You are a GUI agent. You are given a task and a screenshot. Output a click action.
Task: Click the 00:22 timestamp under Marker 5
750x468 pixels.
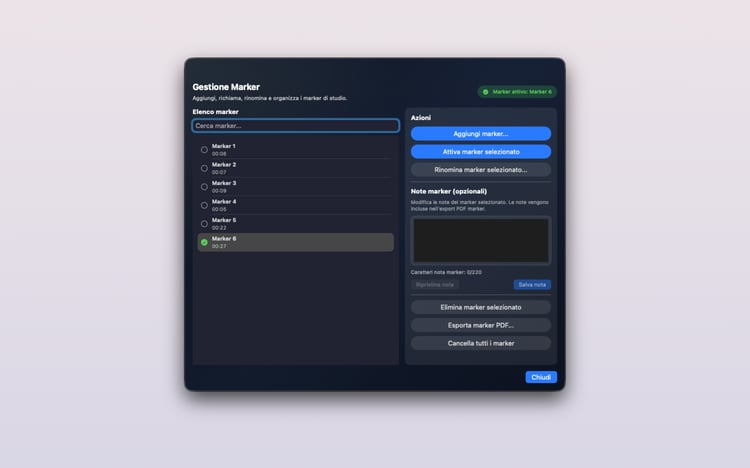coord(219,228)
